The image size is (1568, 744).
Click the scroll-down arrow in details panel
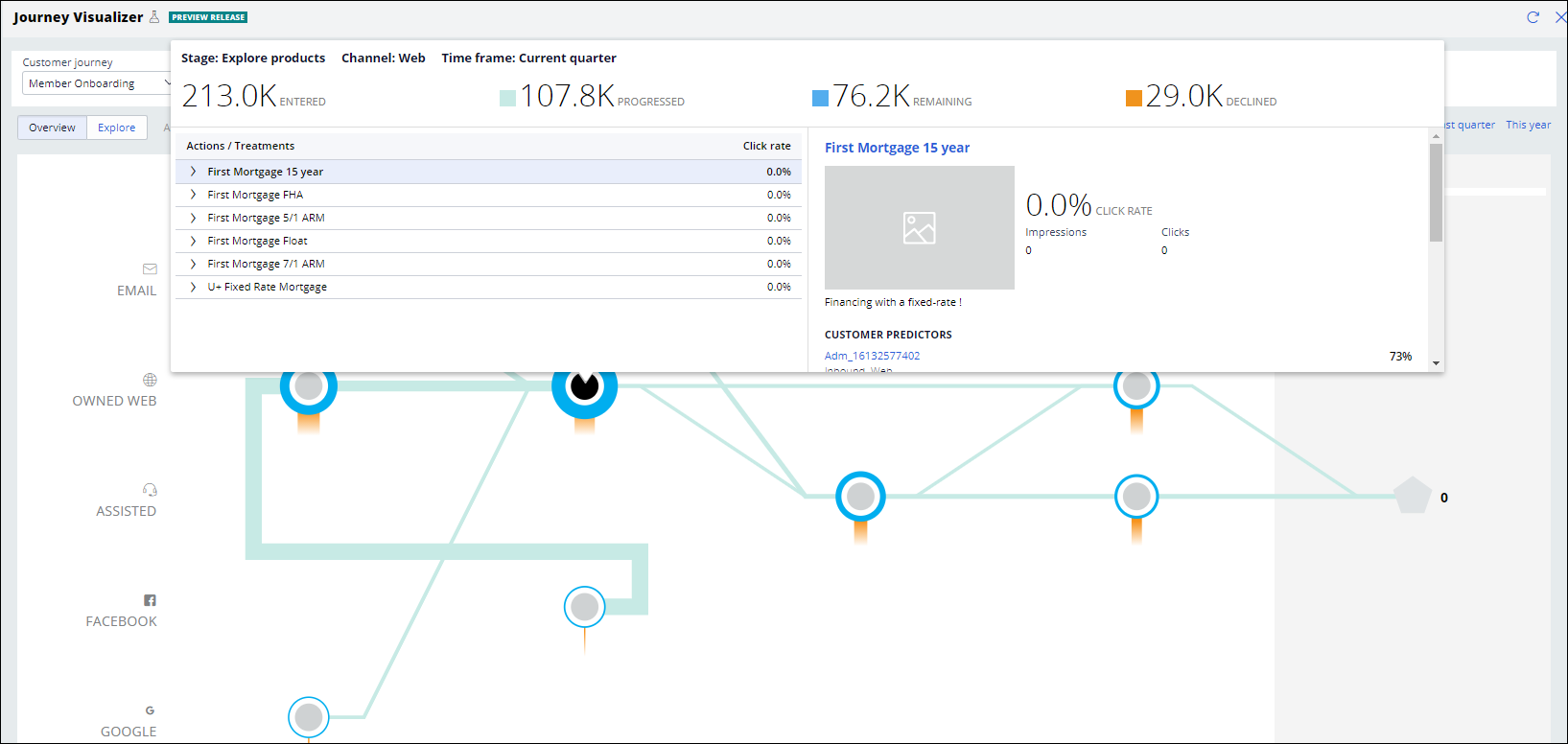[1436, 363]
